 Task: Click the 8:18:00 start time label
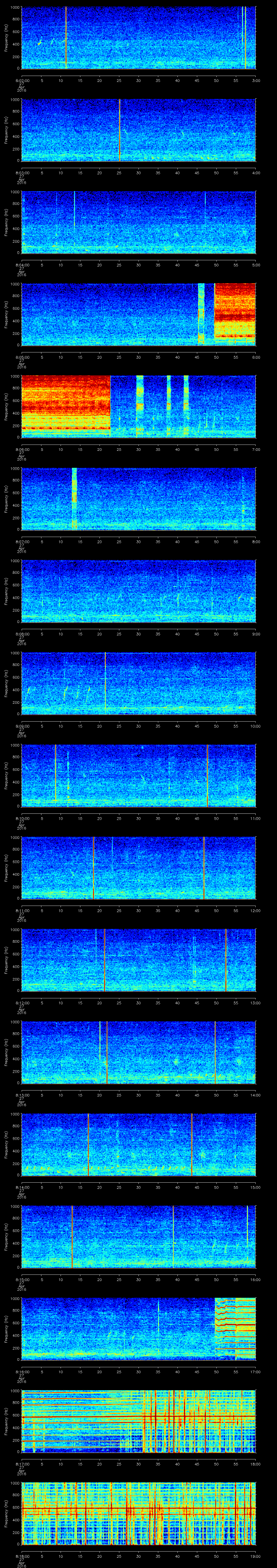(22, 1556)
